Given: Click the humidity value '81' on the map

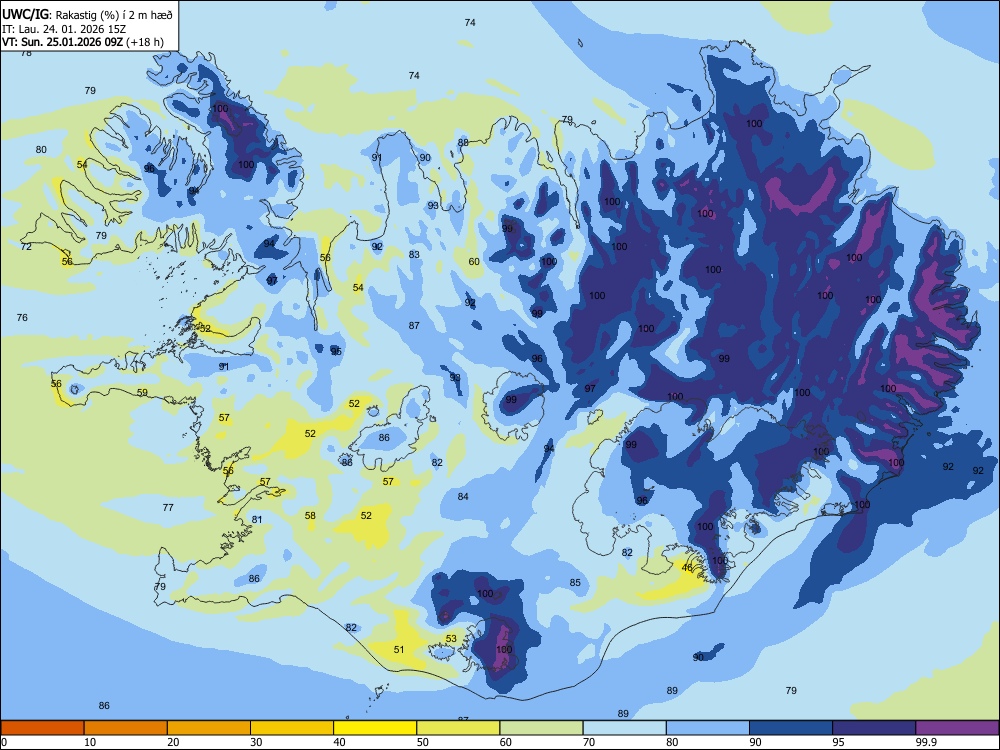Looking at the screenshot, I should pos(256,519).
